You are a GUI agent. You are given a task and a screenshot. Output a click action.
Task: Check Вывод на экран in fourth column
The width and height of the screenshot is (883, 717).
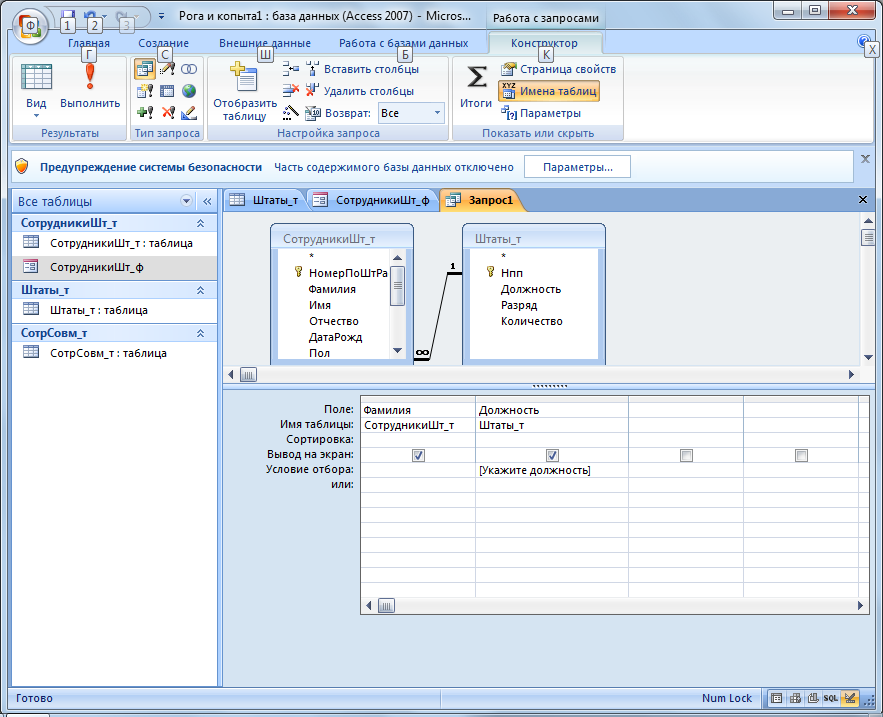[801, 455]
